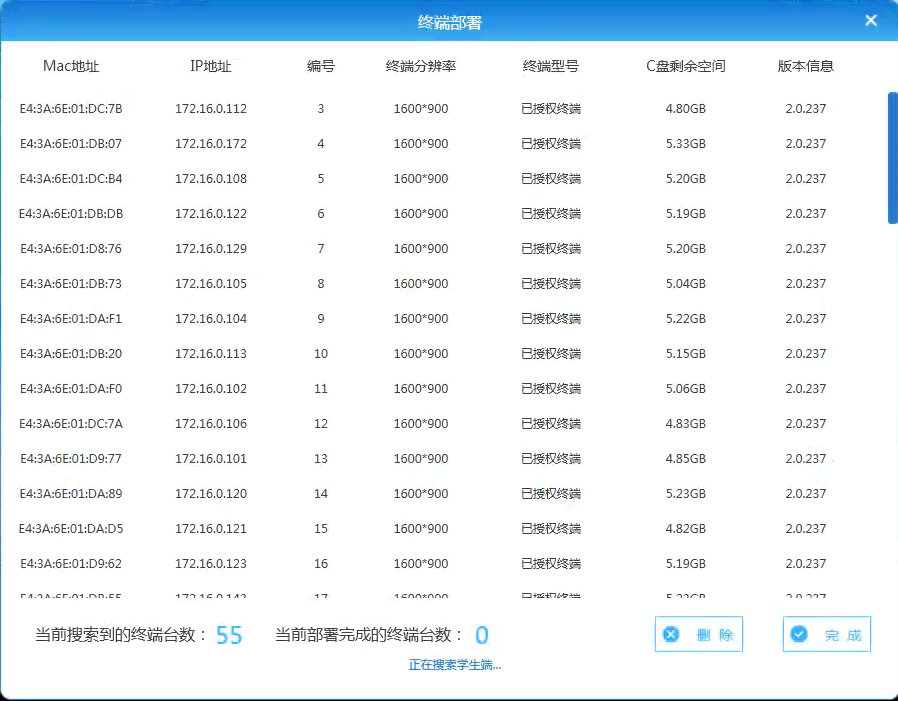This screenshot has height=701, width=898.
Task: Click the C盘剩余空间 column header
Action: pos(685,67)
